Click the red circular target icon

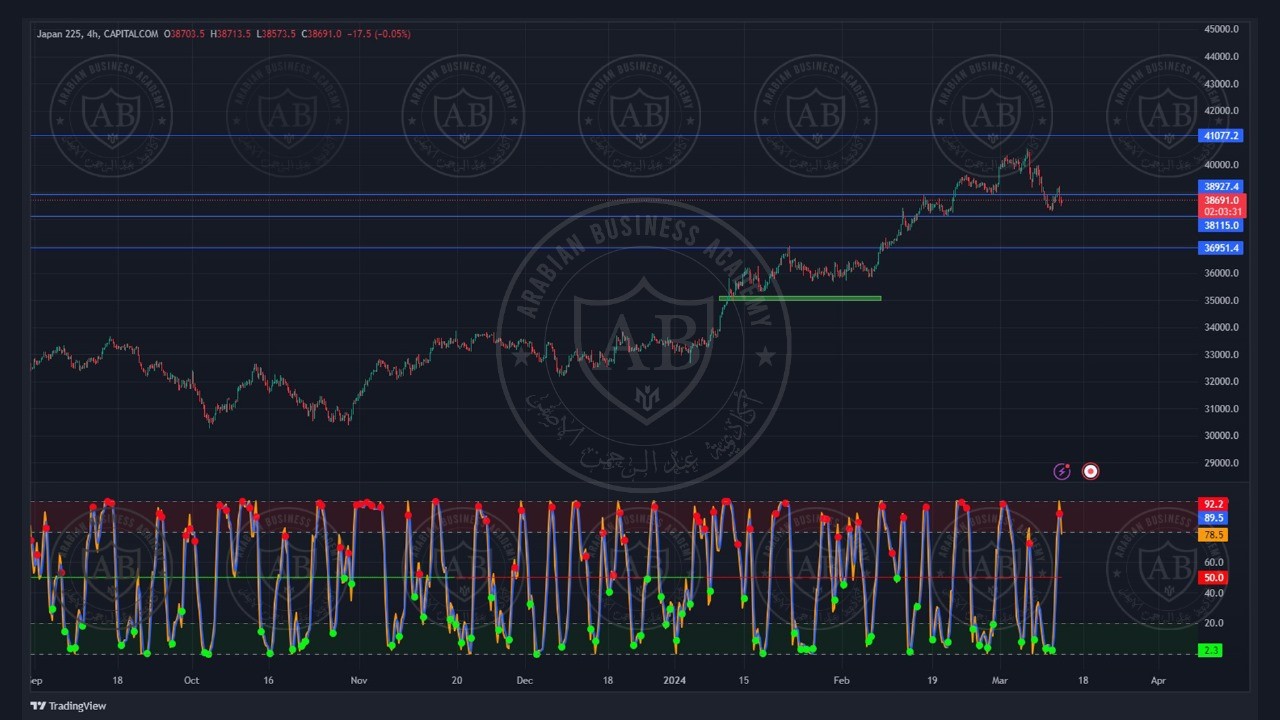pyautogui.click(x=1090, y=471)
